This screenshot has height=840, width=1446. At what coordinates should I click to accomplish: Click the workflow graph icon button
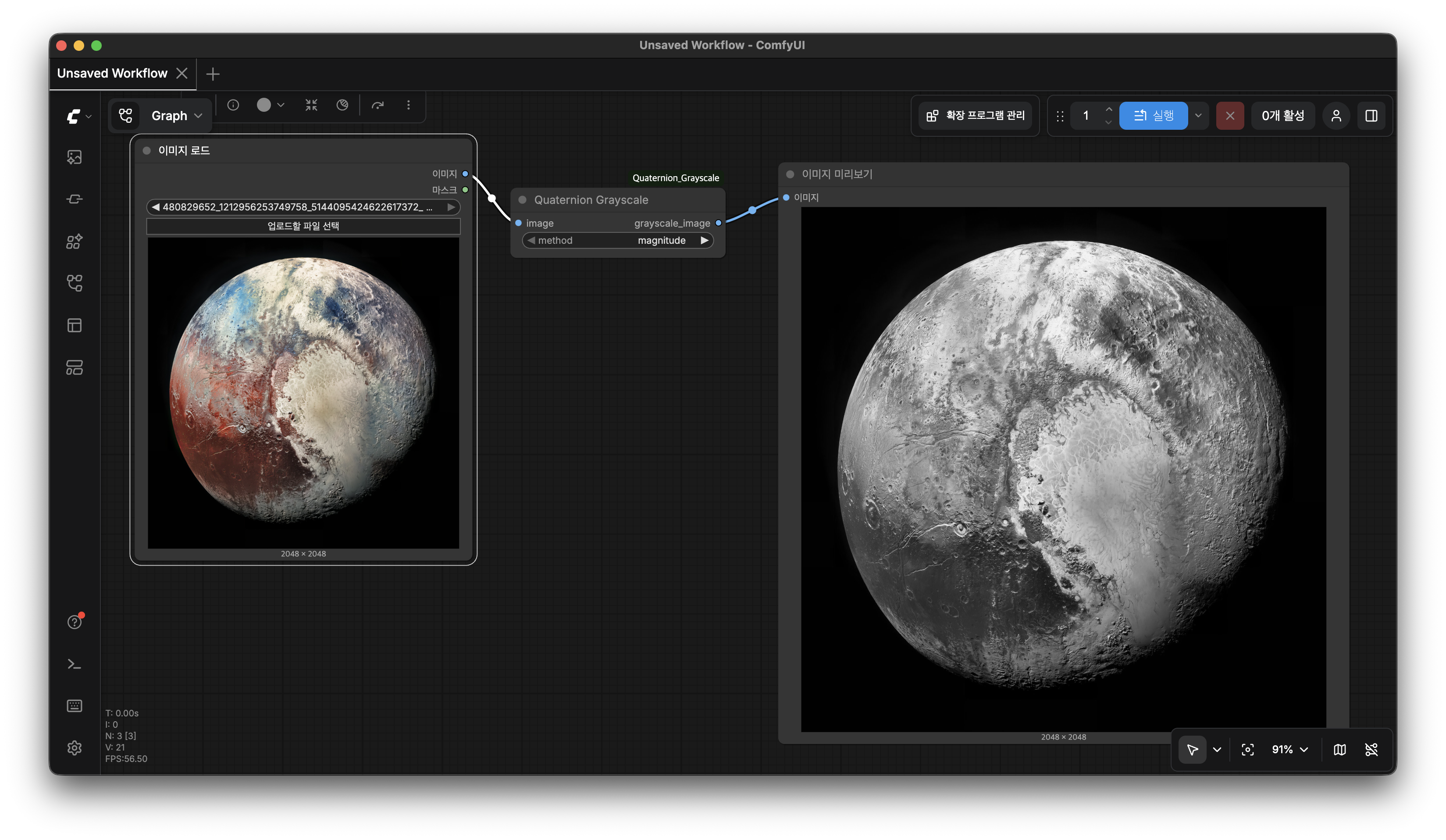[126, 116]
